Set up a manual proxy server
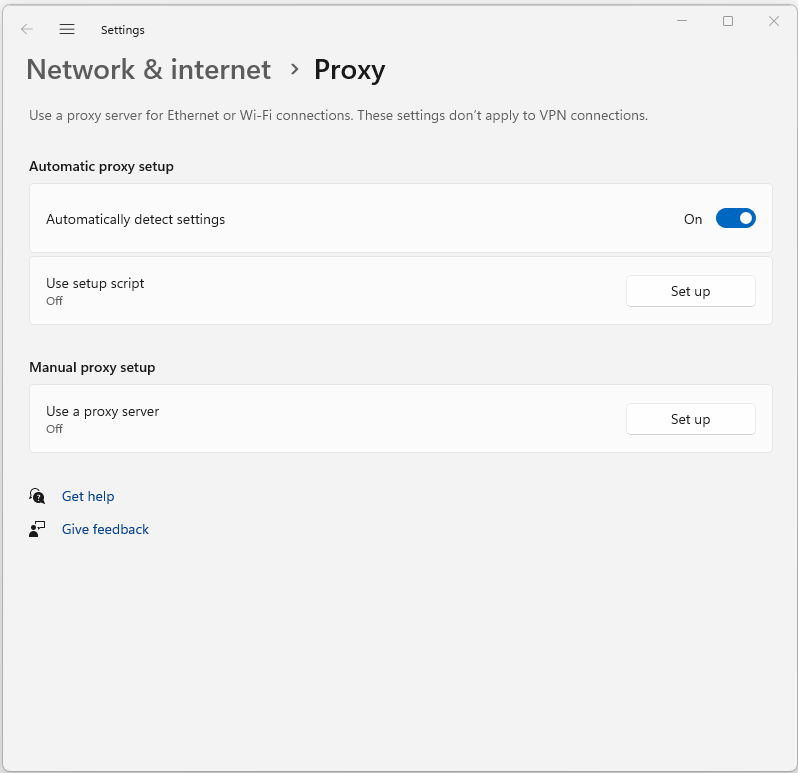Viewport: 798px width, 773px height. click(691, 419)
